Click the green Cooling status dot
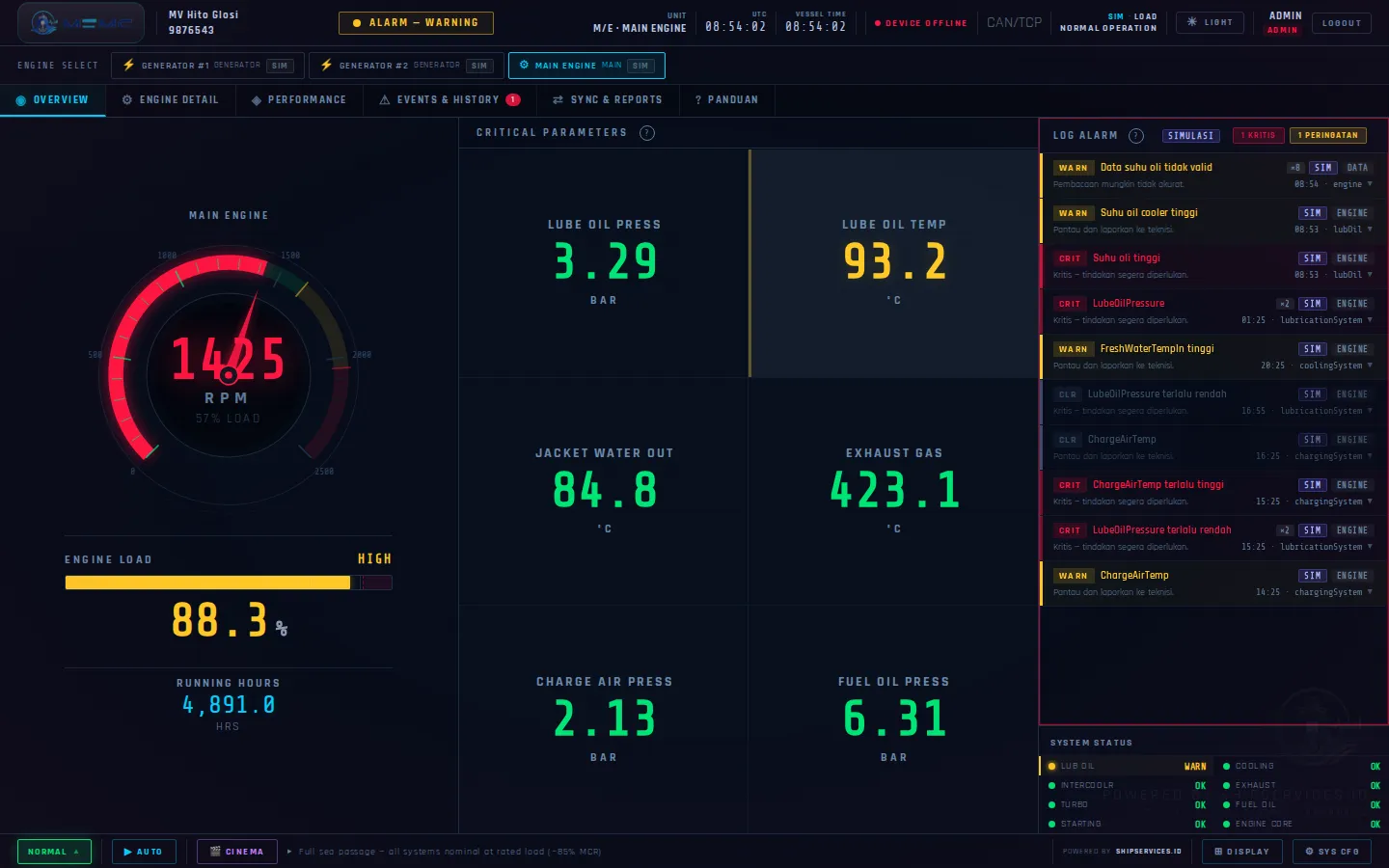This screenshot has width=1389, height=868. coord(1226,767)
